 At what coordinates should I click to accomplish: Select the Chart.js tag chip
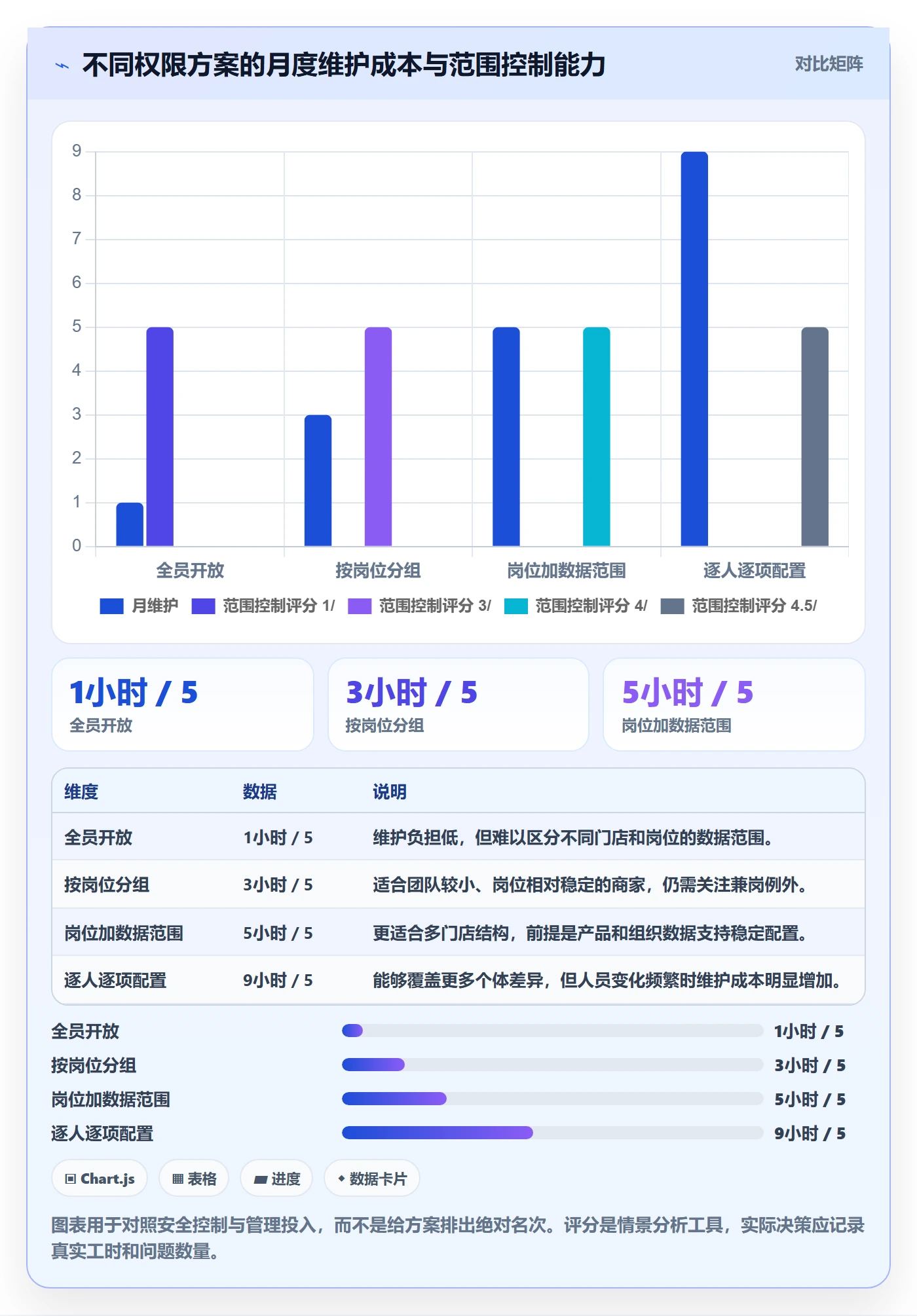tap(100, 1179)
